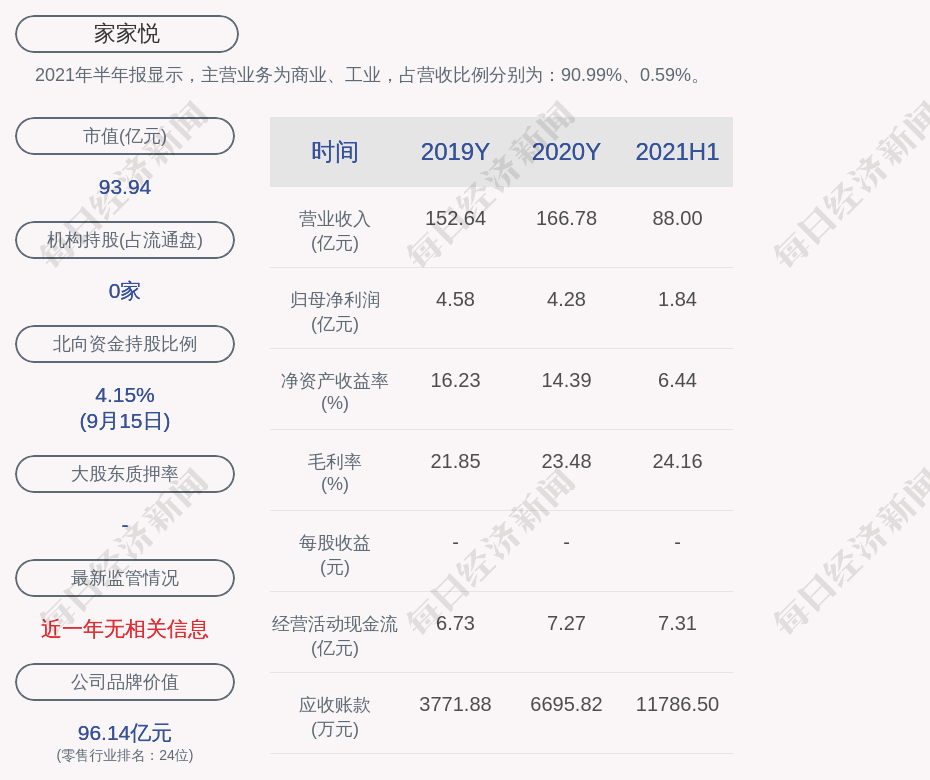Screen dimensions: 930x780
Task: Click ROE value 14.39
Action: [x=566, y=380]
